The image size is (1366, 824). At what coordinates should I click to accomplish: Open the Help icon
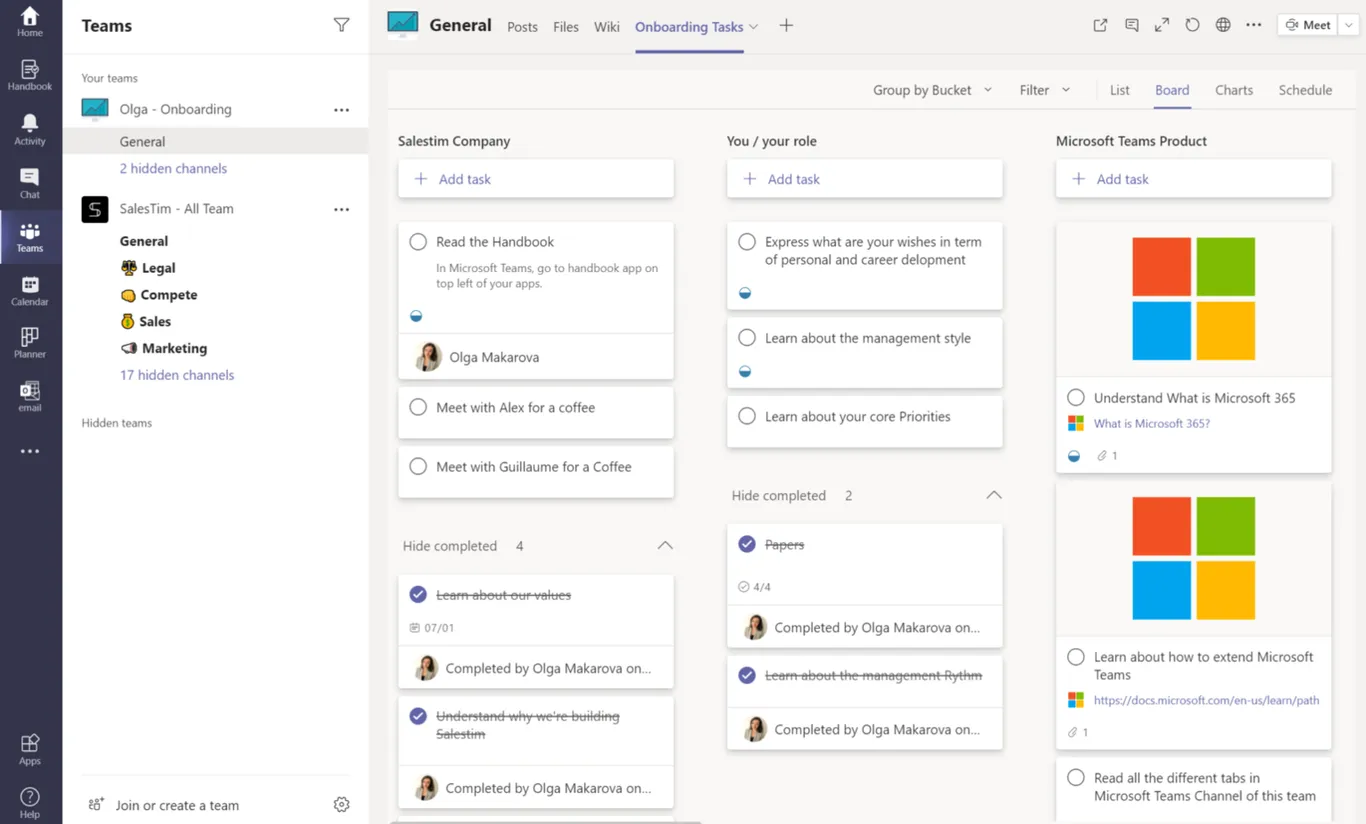pos(30,803)
